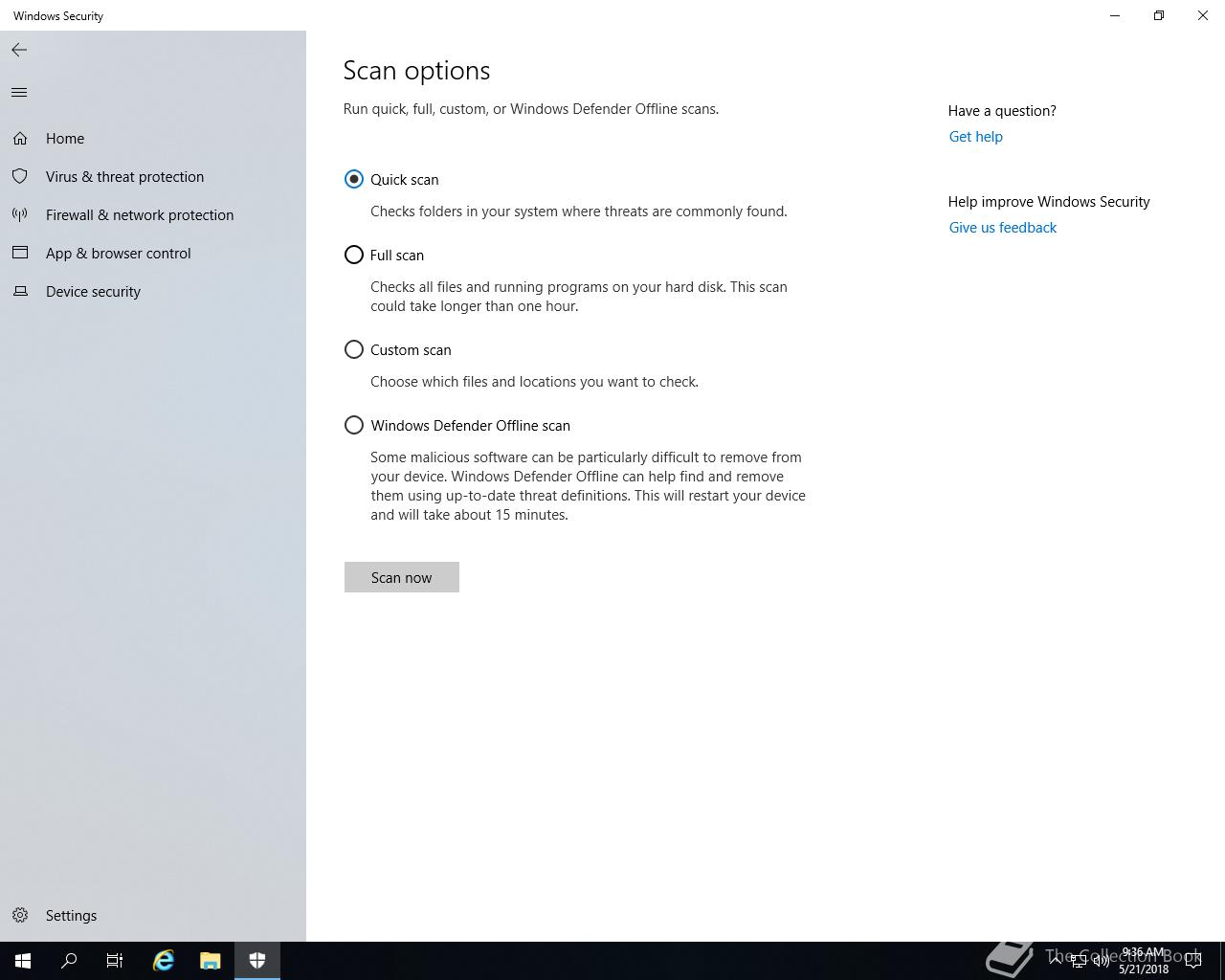Click the Scan now button

(x=402, y=577)
